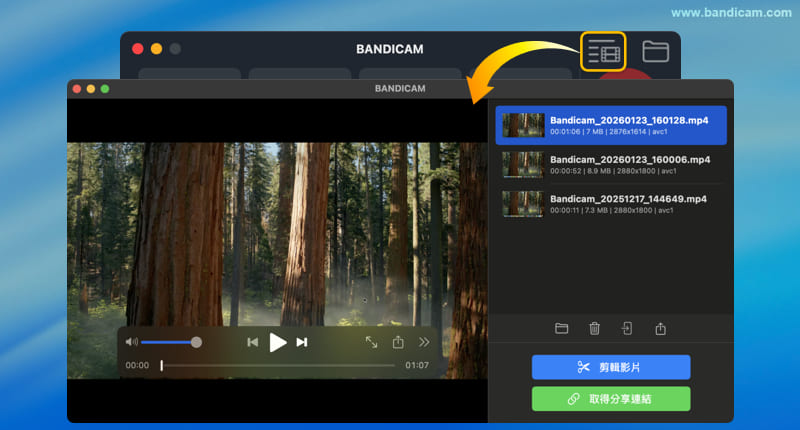Toggle fullscreen in the video player
Viewport: 800px width, 430px height.
pyautogui.click(x=371, y=342)
